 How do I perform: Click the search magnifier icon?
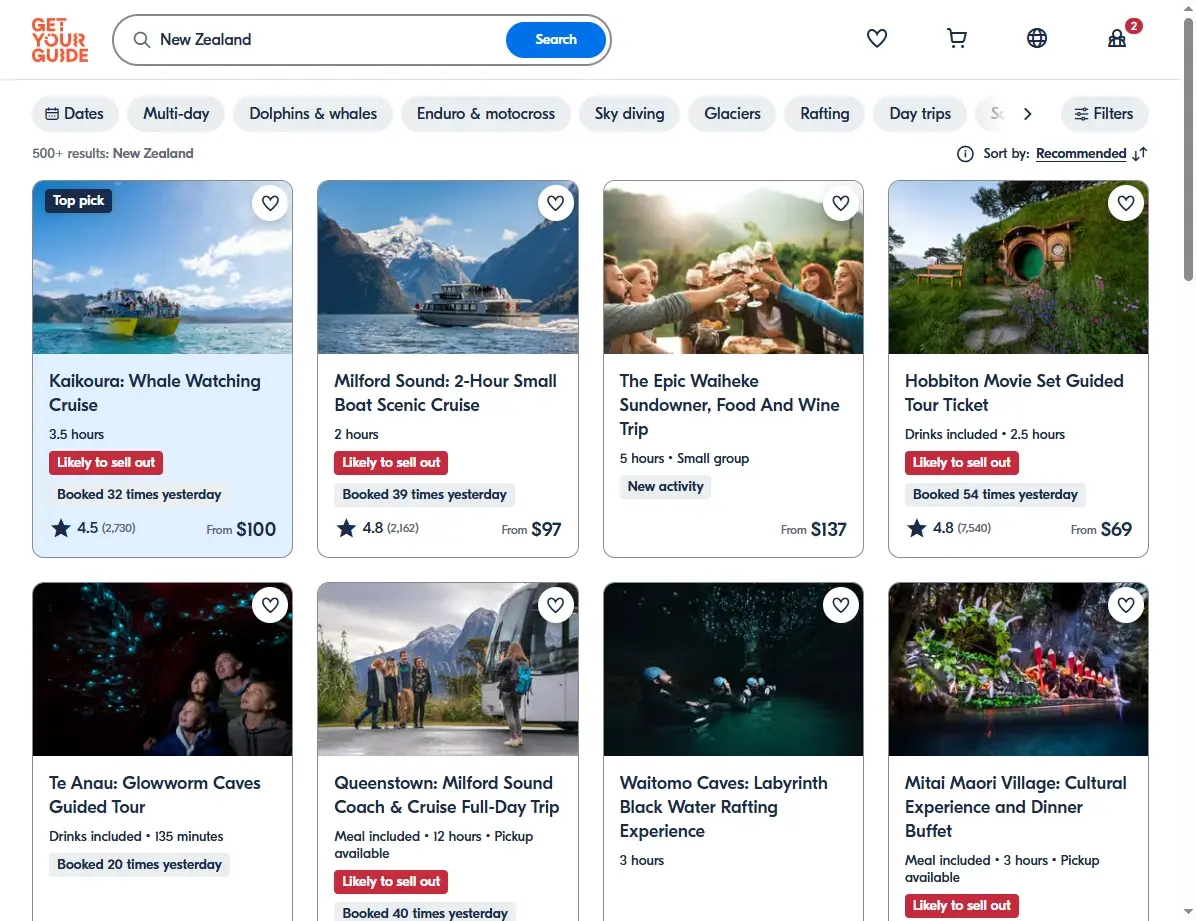(141, 40)
